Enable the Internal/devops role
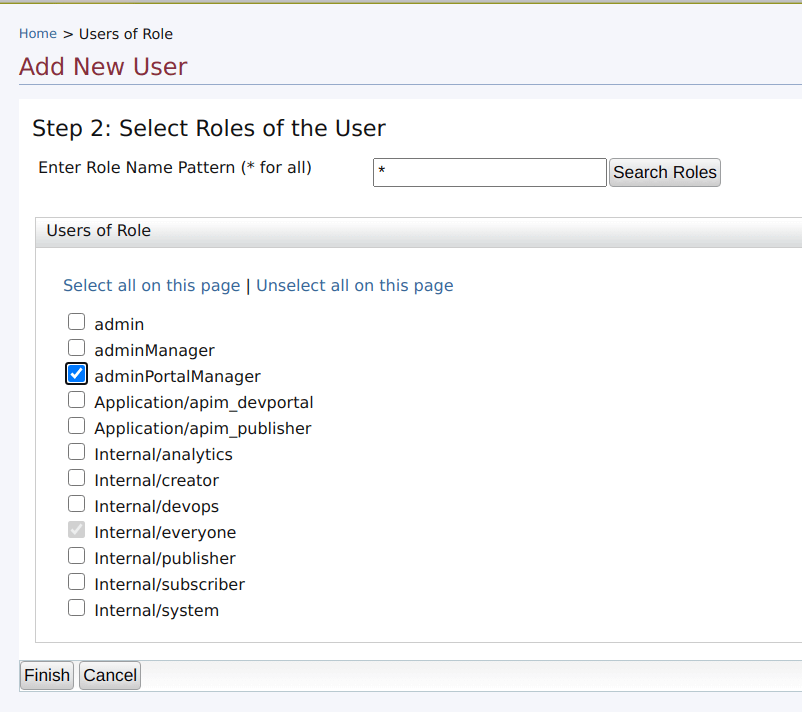The width and height of the screenshot is (802, 712). coord(76,503)
